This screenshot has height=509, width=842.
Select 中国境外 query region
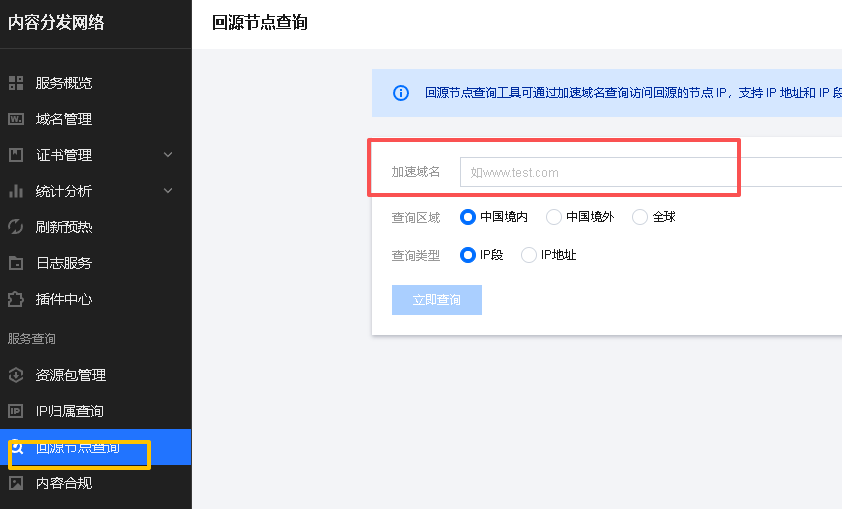coord(554,217)
